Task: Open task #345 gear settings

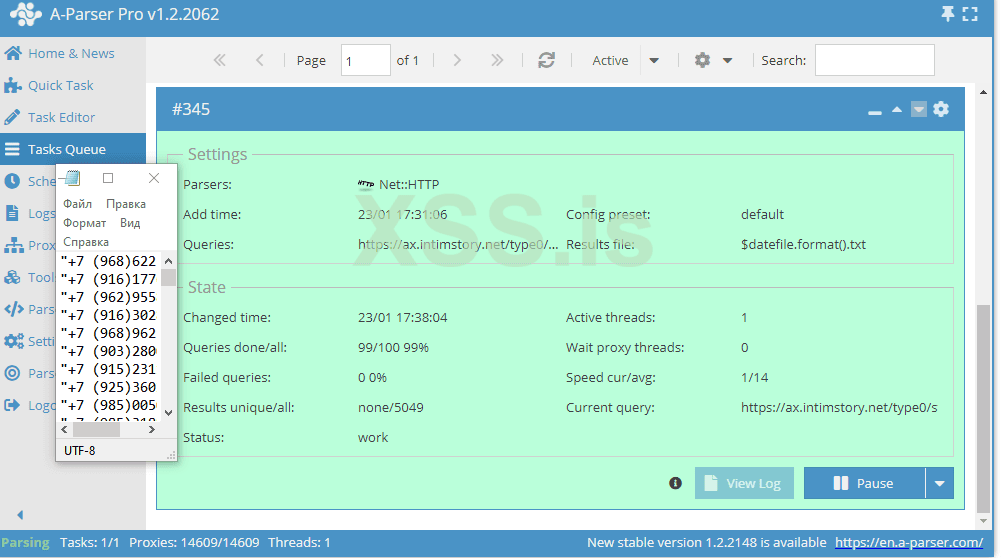Action: pyautogui.click(x=941, y=109)
